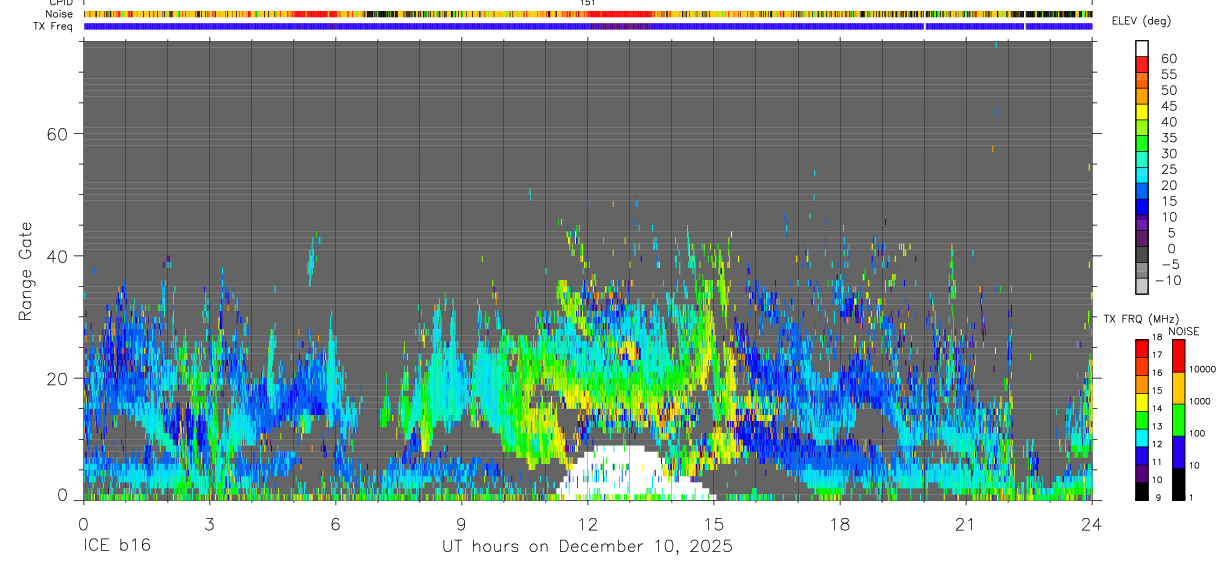
Task: Click the red top segment of TX FRQ colorbar
Action: pyautogui.click(x=1142, y=349)
